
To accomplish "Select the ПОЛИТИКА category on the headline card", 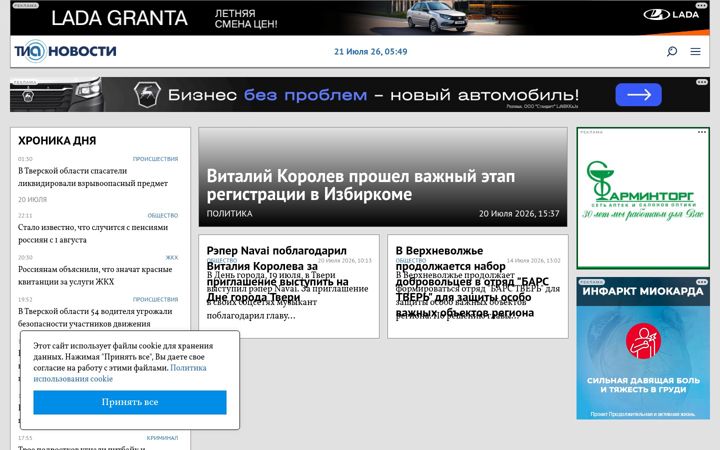I will coord(229,214).
